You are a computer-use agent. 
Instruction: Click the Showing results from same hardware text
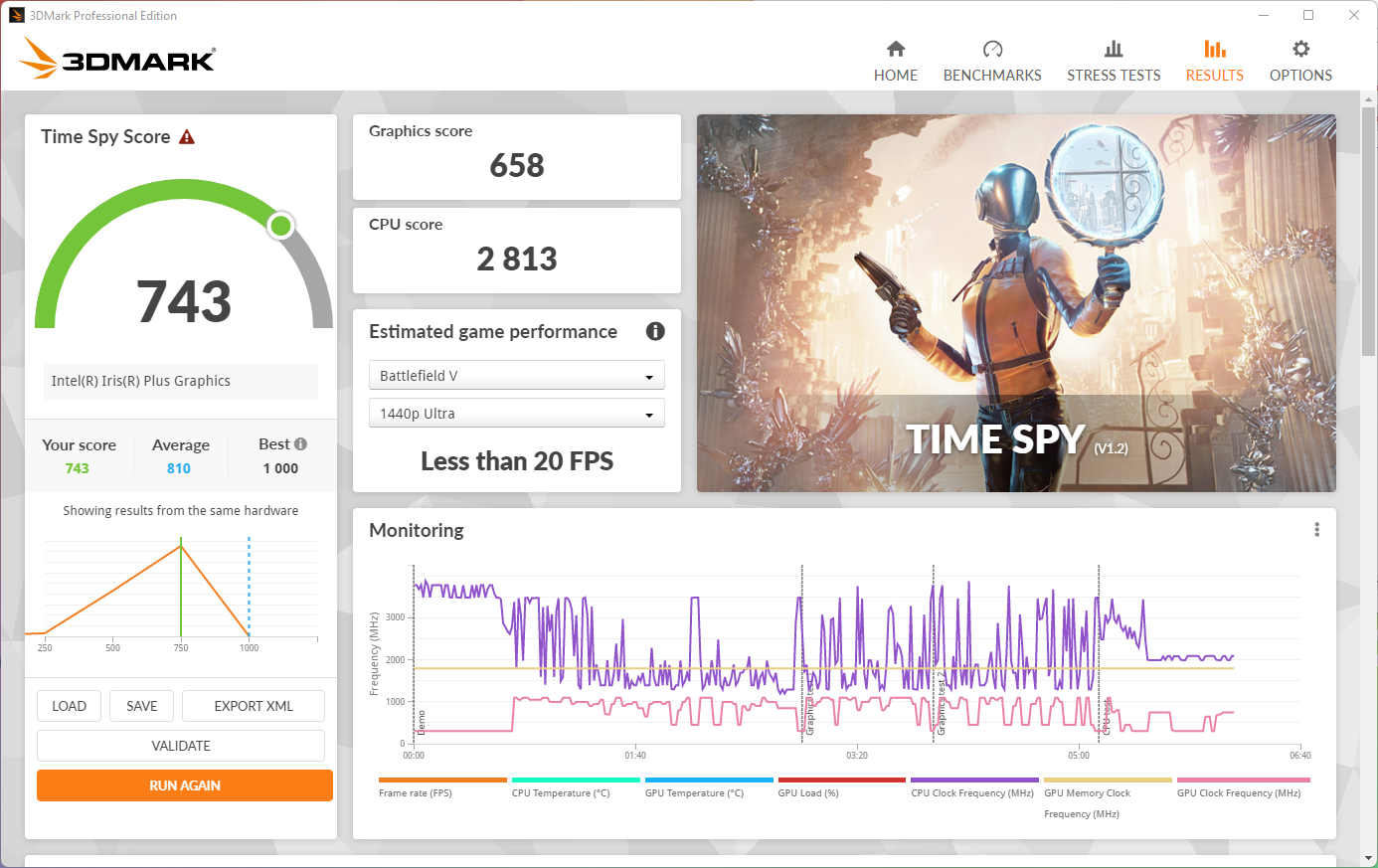(x=181, y=510)
